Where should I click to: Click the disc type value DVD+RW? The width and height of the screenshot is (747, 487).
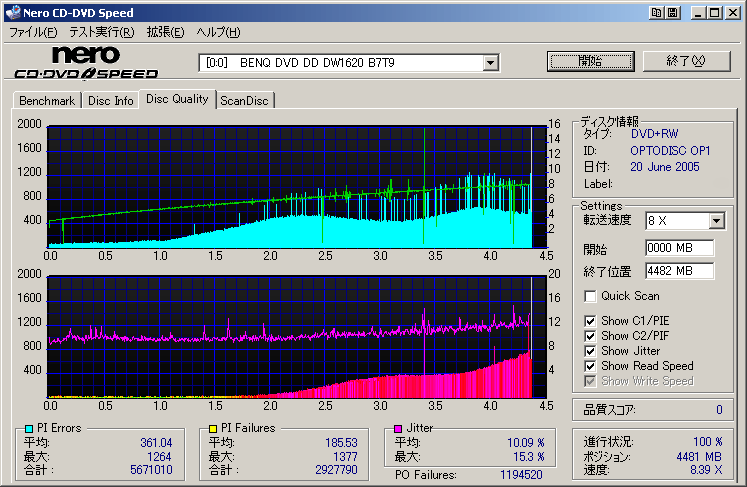pos(655,134)
